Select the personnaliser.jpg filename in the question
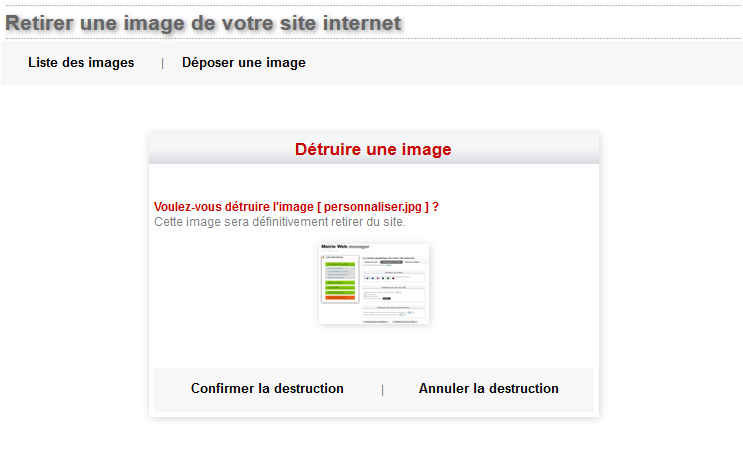This screenshot has height=456, width=743. [372, 207]
